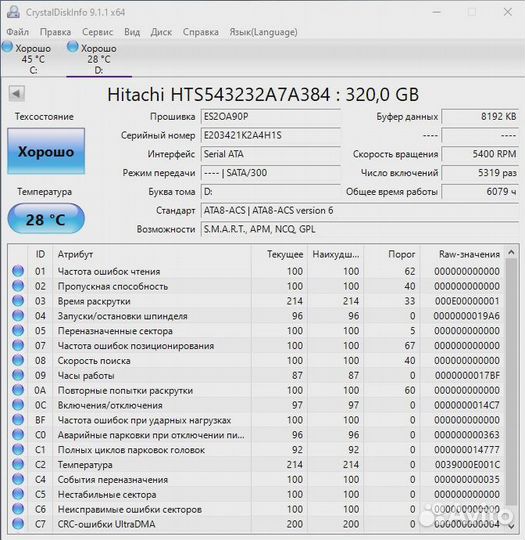
Task: Click the big Хорошо health status button
Action: point(46,151)
